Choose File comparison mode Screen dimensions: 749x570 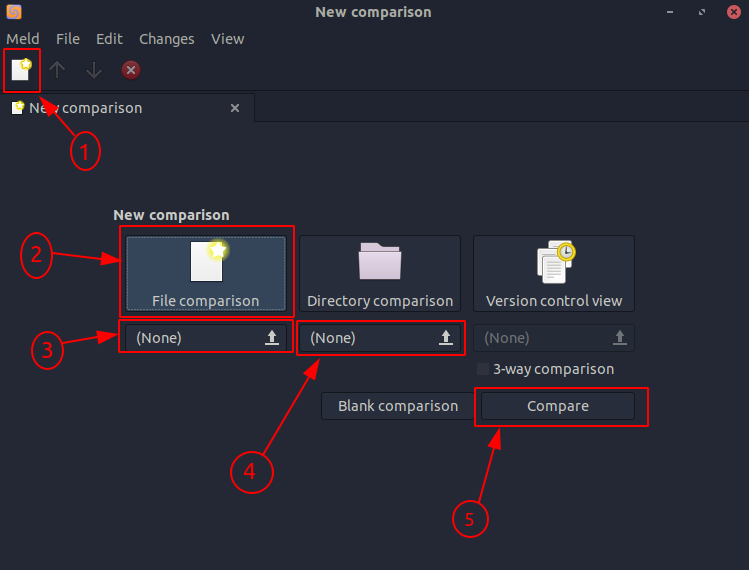[x=206, y=273]
